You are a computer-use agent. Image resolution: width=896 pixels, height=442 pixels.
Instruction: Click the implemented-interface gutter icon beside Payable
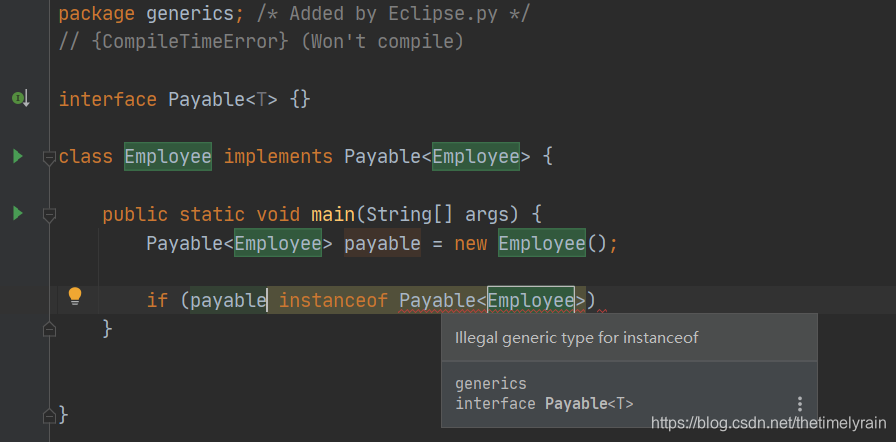point(21,99)
